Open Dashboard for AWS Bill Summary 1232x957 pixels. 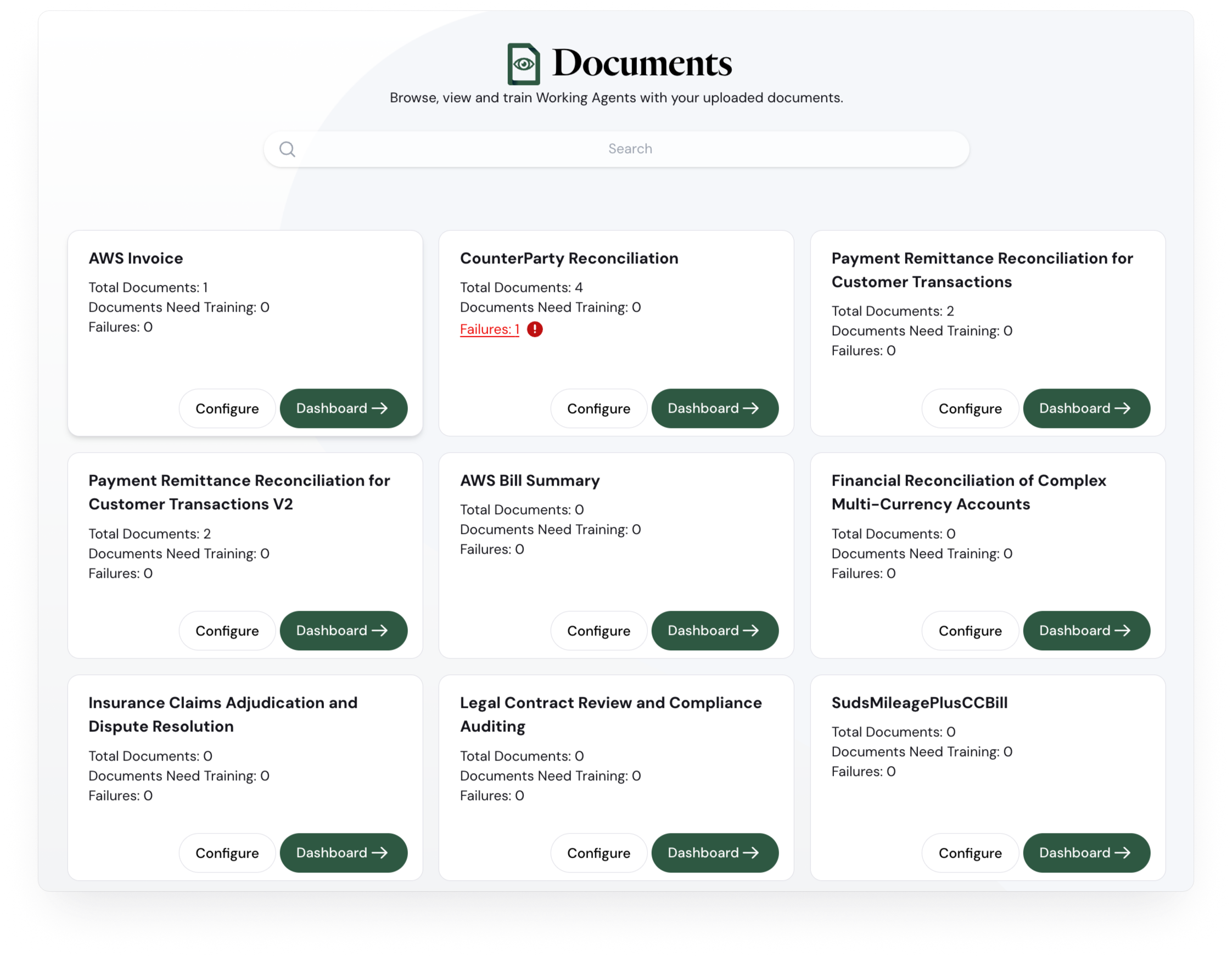click(715, 631)
